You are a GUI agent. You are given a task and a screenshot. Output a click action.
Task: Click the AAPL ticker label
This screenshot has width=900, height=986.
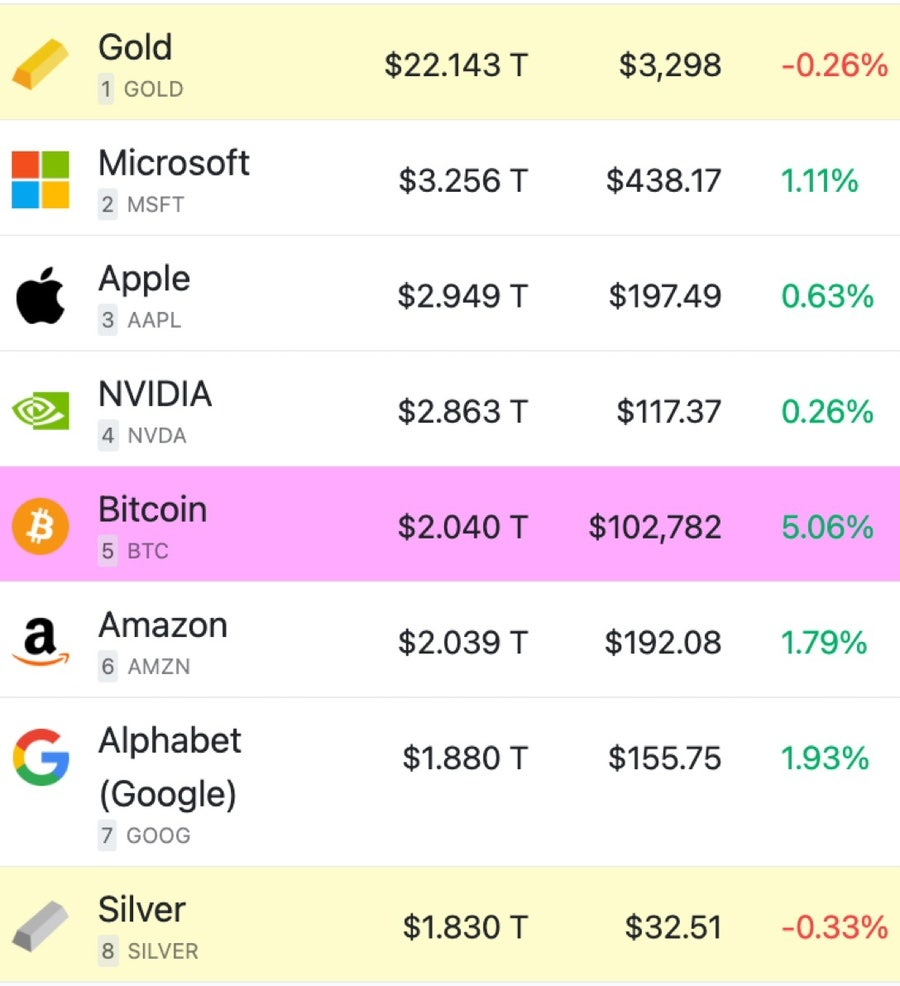click(x=154, y=320)
